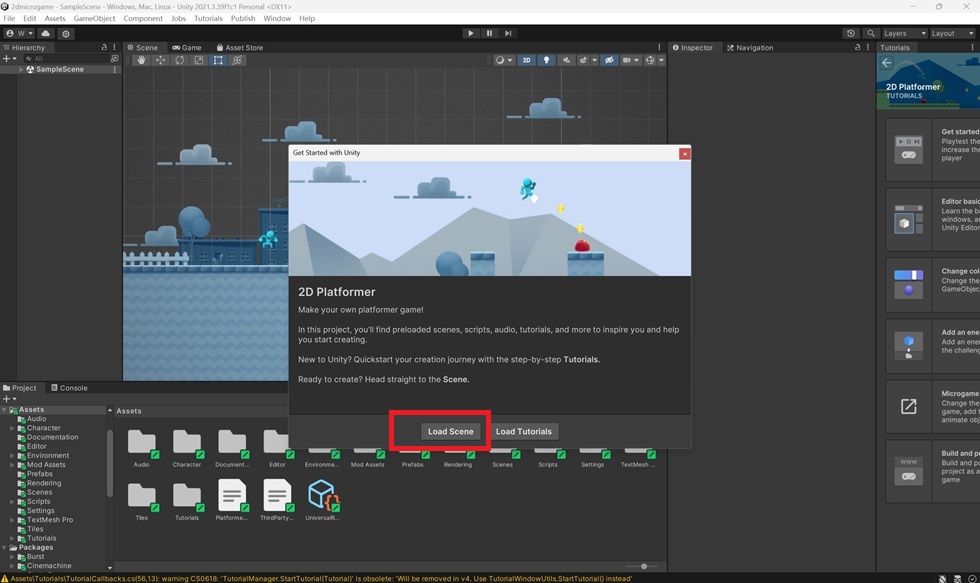Image resolution: width=980 pixels, height=583 pixels.
Task: Select the UniversalR asset thumbnail
Action: point(322,500)
